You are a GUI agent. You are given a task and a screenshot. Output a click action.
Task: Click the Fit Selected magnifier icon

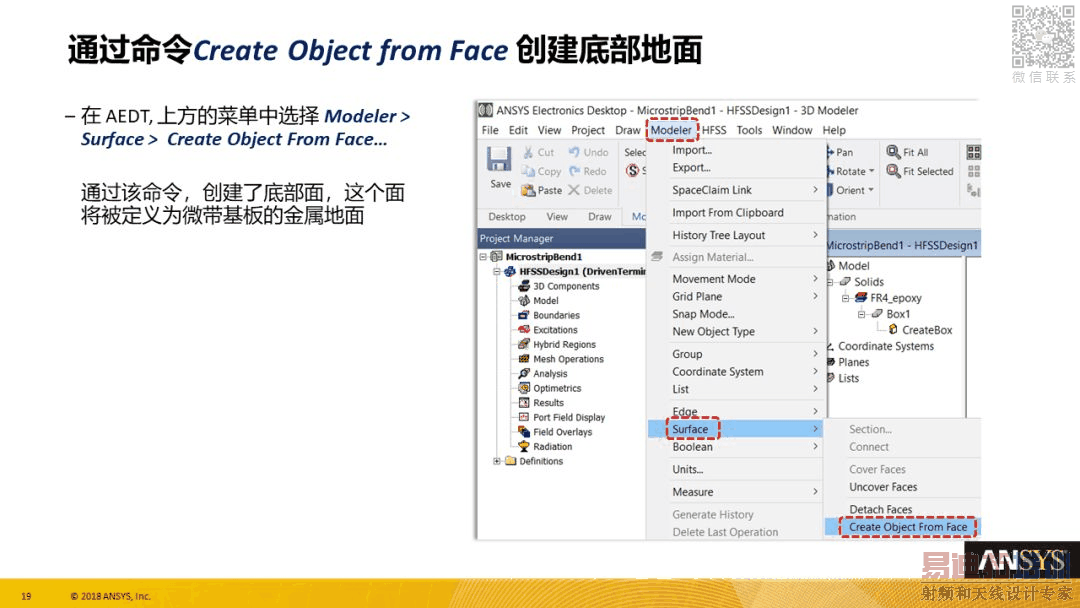click(893, 171)
